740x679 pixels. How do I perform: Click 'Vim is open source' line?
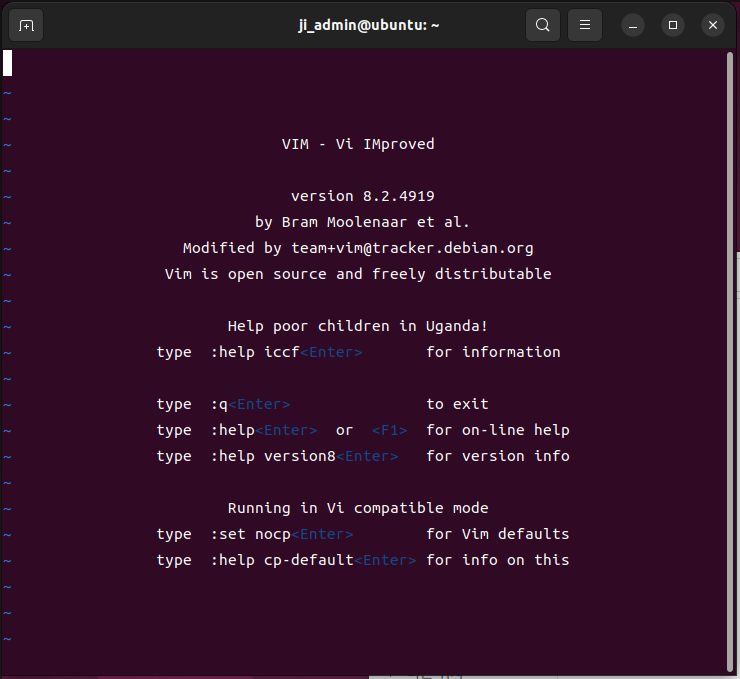[x=358, y=274]
